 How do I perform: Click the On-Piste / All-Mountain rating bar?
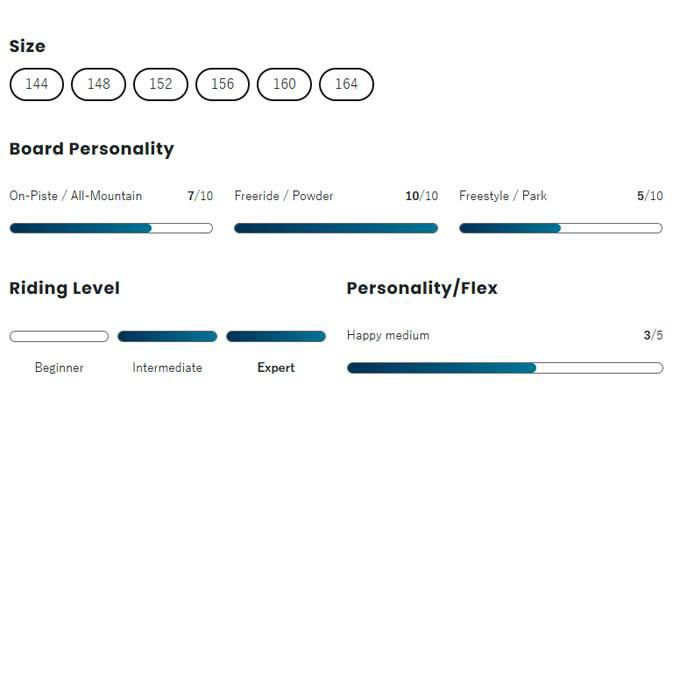tap(111, 228)
